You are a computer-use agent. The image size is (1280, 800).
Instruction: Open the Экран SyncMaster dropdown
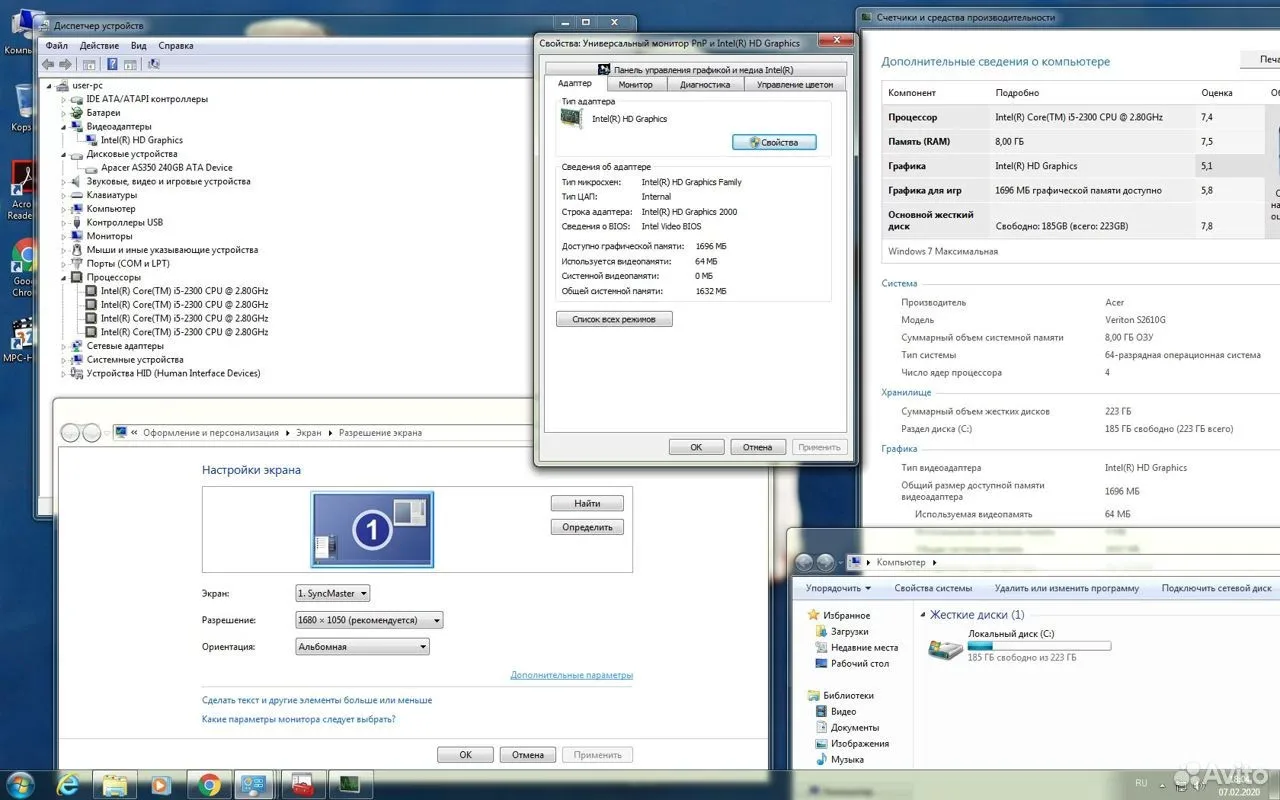(333, 593)
